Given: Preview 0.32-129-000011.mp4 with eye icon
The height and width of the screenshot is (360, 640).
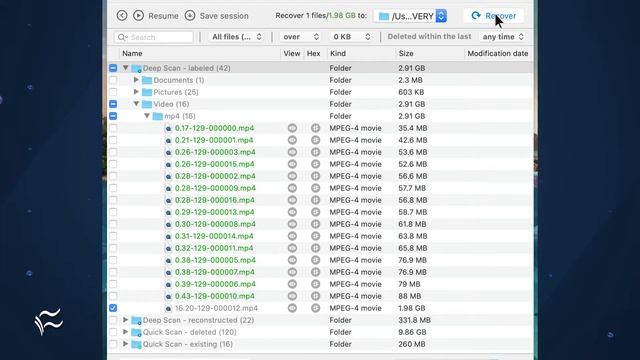Looking at the screenshot, I should pyautogui.click(x=292, y=248).
